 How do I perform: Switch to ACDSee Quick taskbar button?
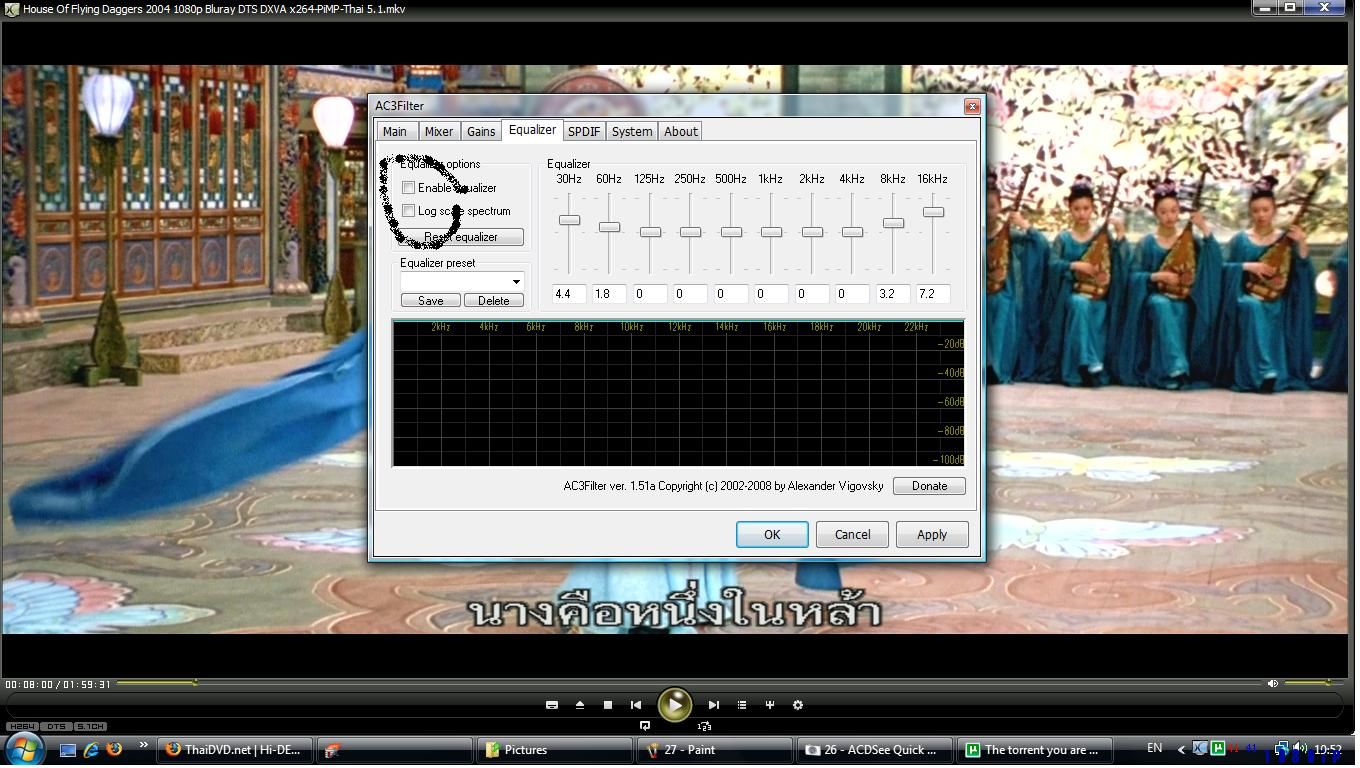click(x=874, y=750)
